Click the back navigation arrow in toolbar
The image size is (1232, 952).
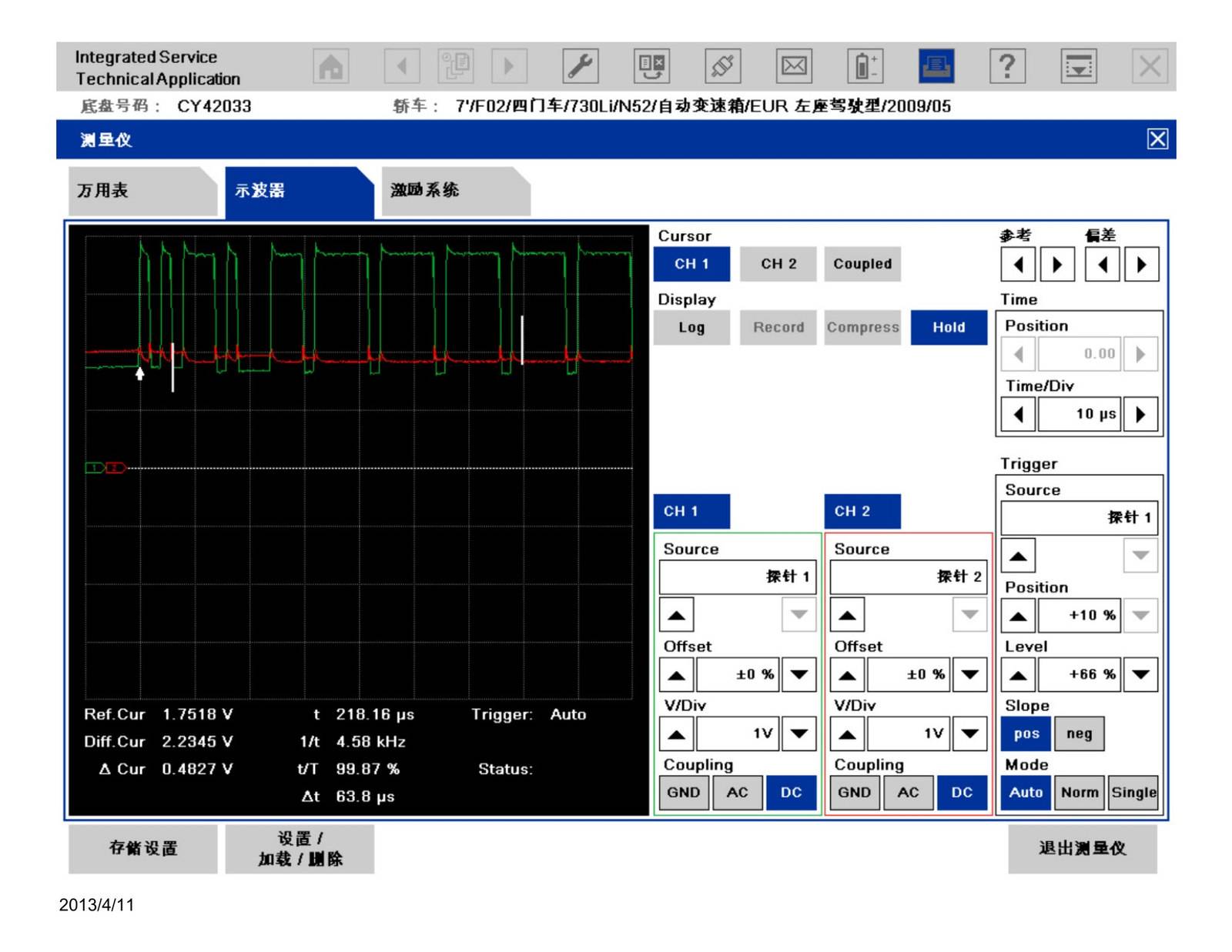[402, 66]
